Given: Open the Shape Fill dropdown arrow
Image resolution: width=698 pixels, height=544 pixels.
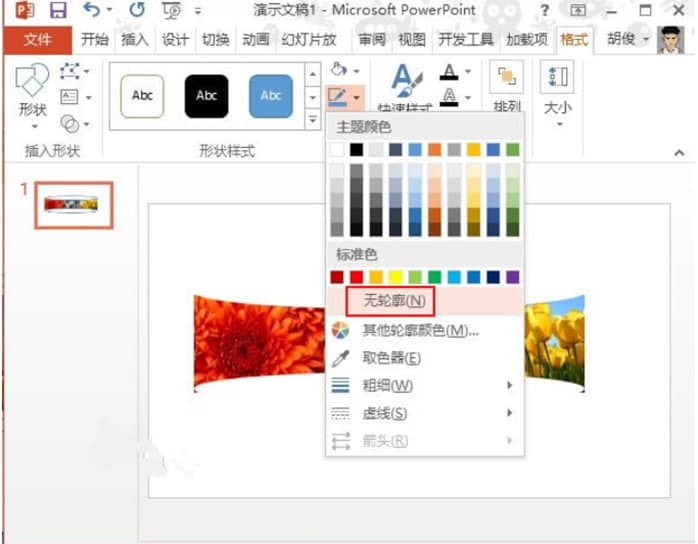Looking at the screenshot, I should tap(357, 71).
